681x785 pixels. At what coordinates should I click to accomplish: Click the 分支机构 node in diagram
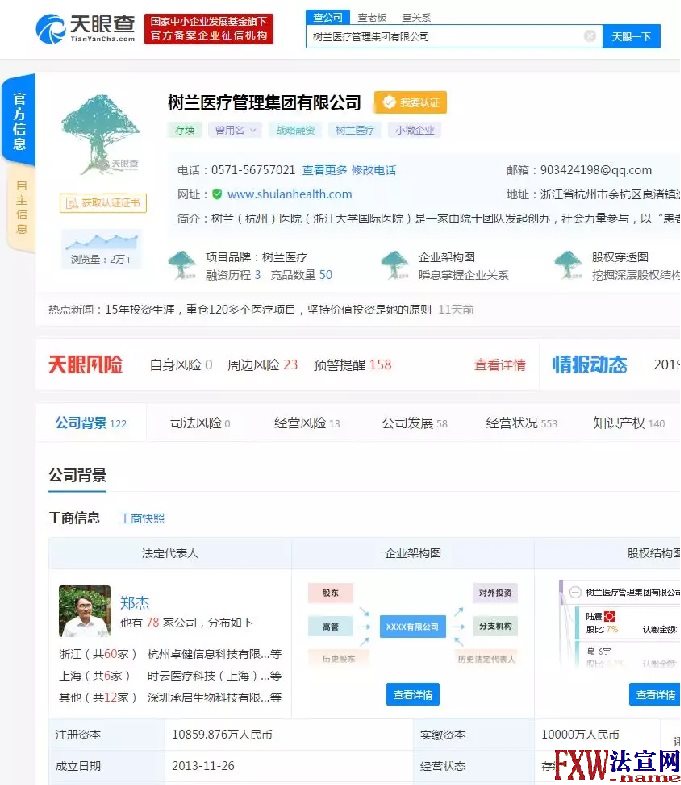[x=495, y=626]
